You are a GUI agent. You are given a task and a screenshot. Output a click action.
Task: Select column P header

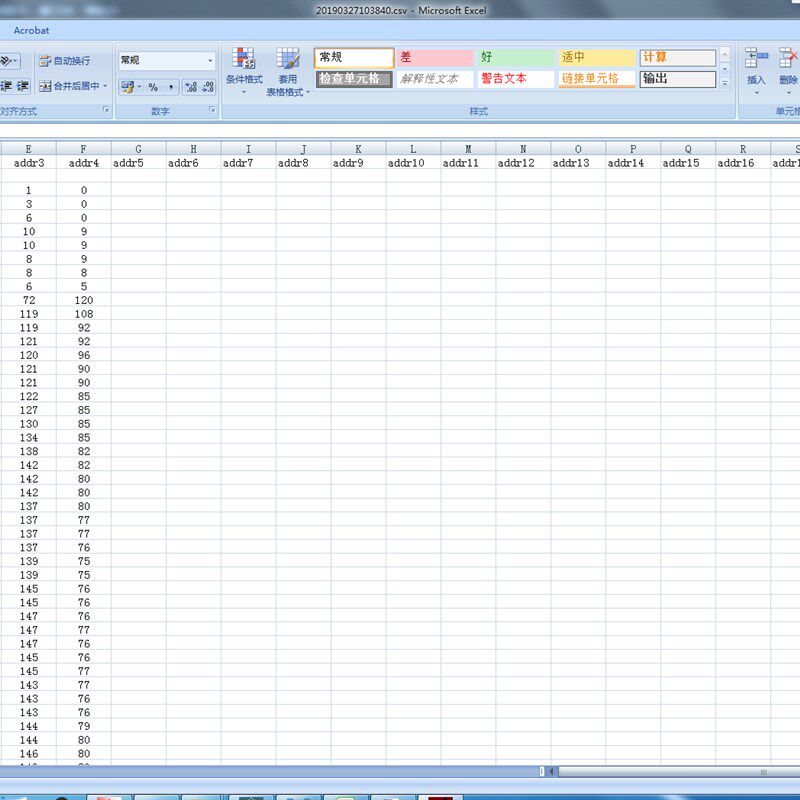[633, 148]
